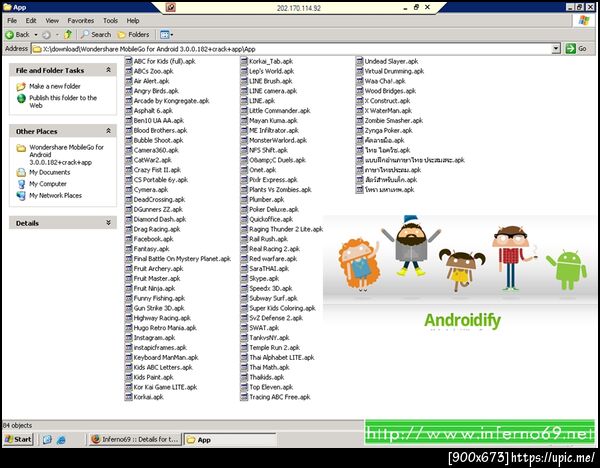
Task: Expand the Details panel
Action: [108, 223]
